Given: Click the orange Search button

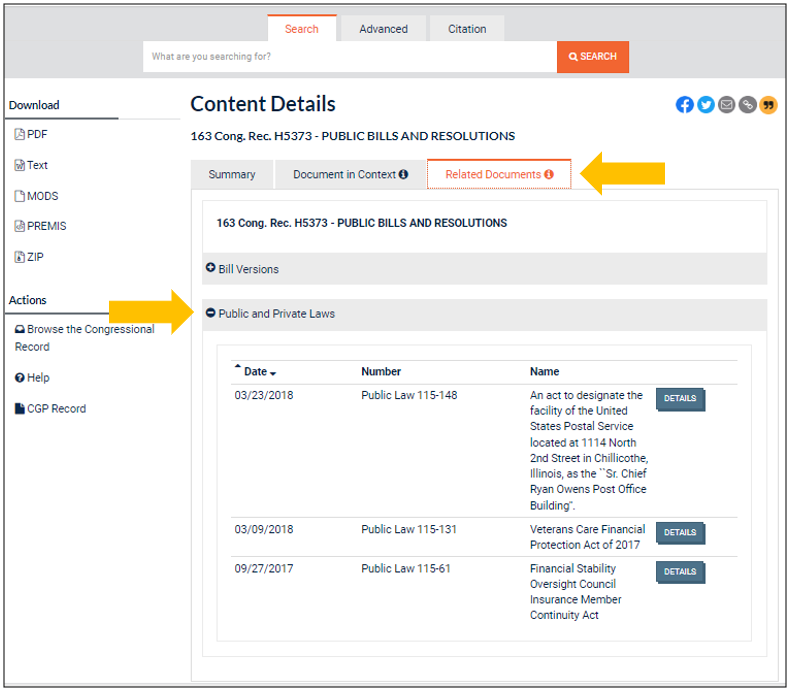Looking at the screenshot, I should [x=592, y=57].
